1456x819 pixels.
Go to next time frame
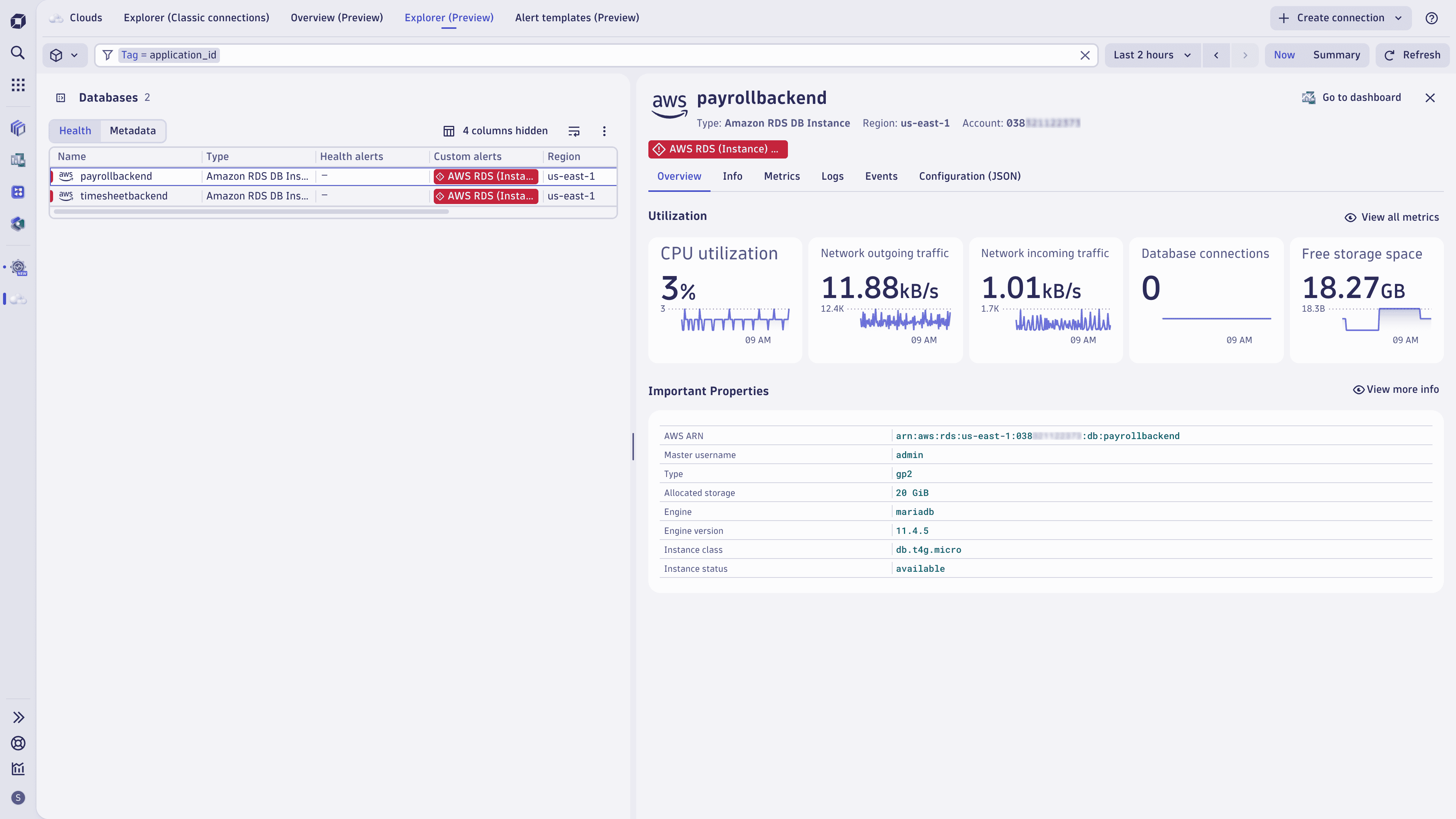click(x=1244, y=55)
